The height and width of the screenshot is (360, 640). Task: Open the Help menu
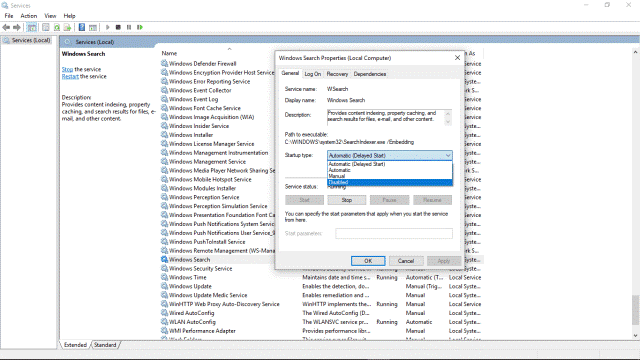(x=69, y=16)
